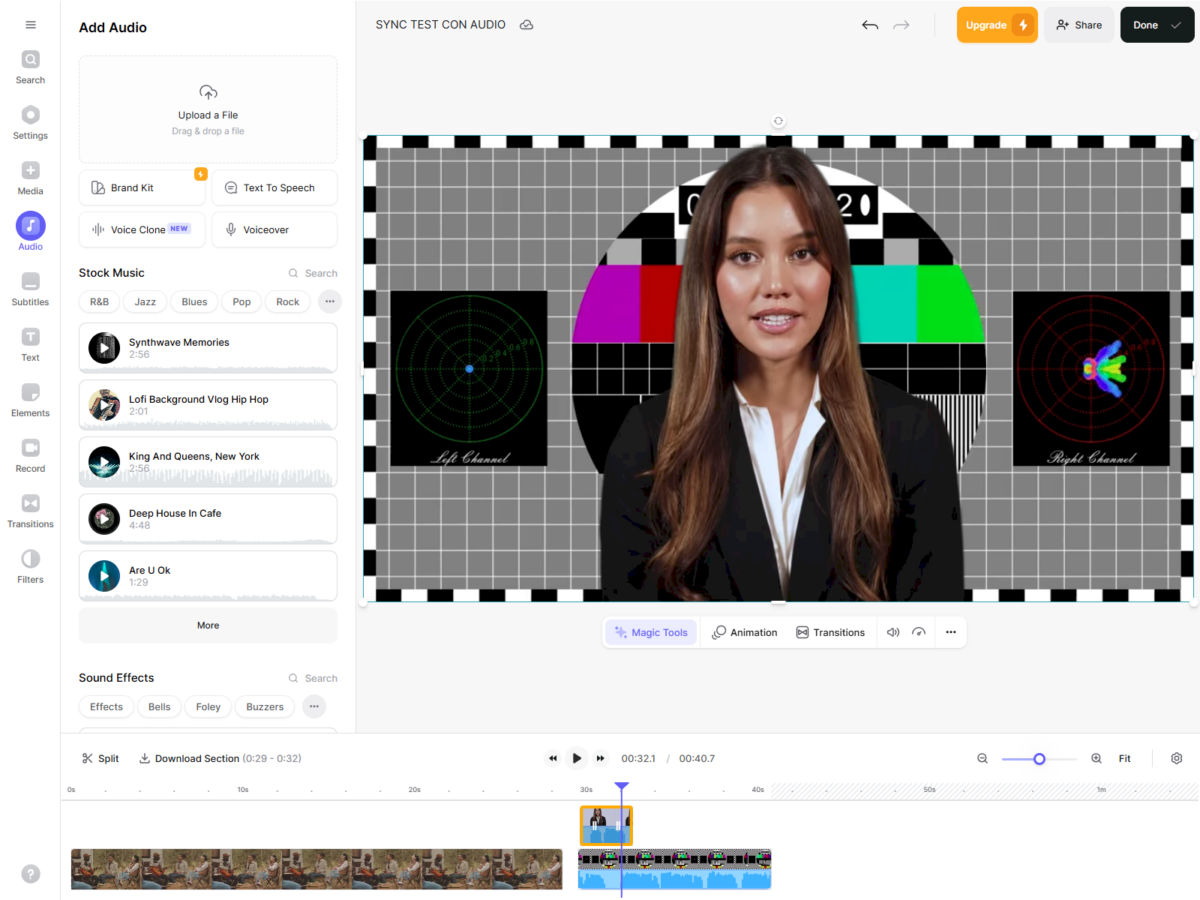1200x900 pixels.
Task: Click the rotate handle above the video
Action: (x=778, y=121)
